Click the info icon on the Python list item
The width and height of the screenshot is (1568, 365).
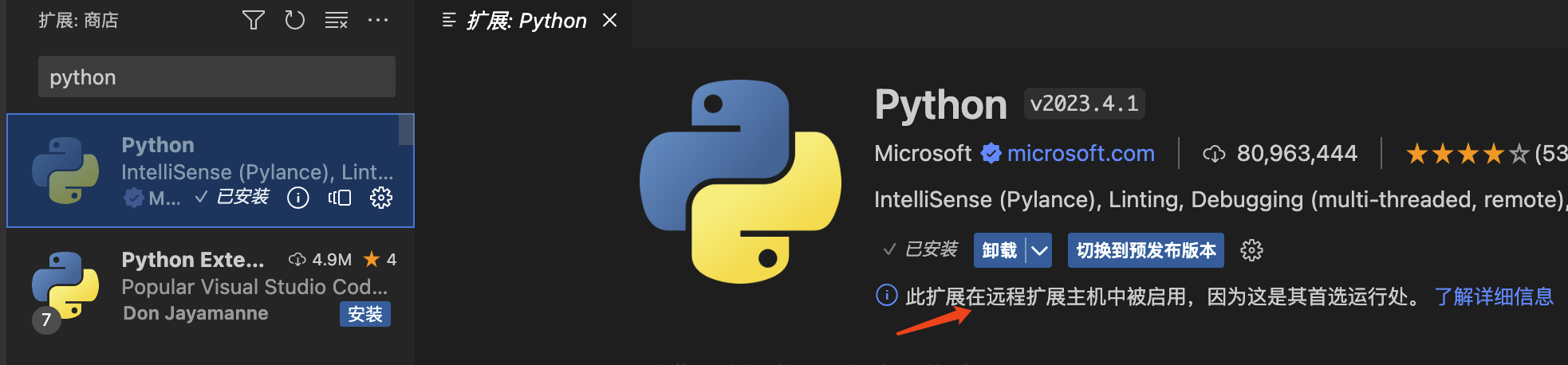(298, 198)
